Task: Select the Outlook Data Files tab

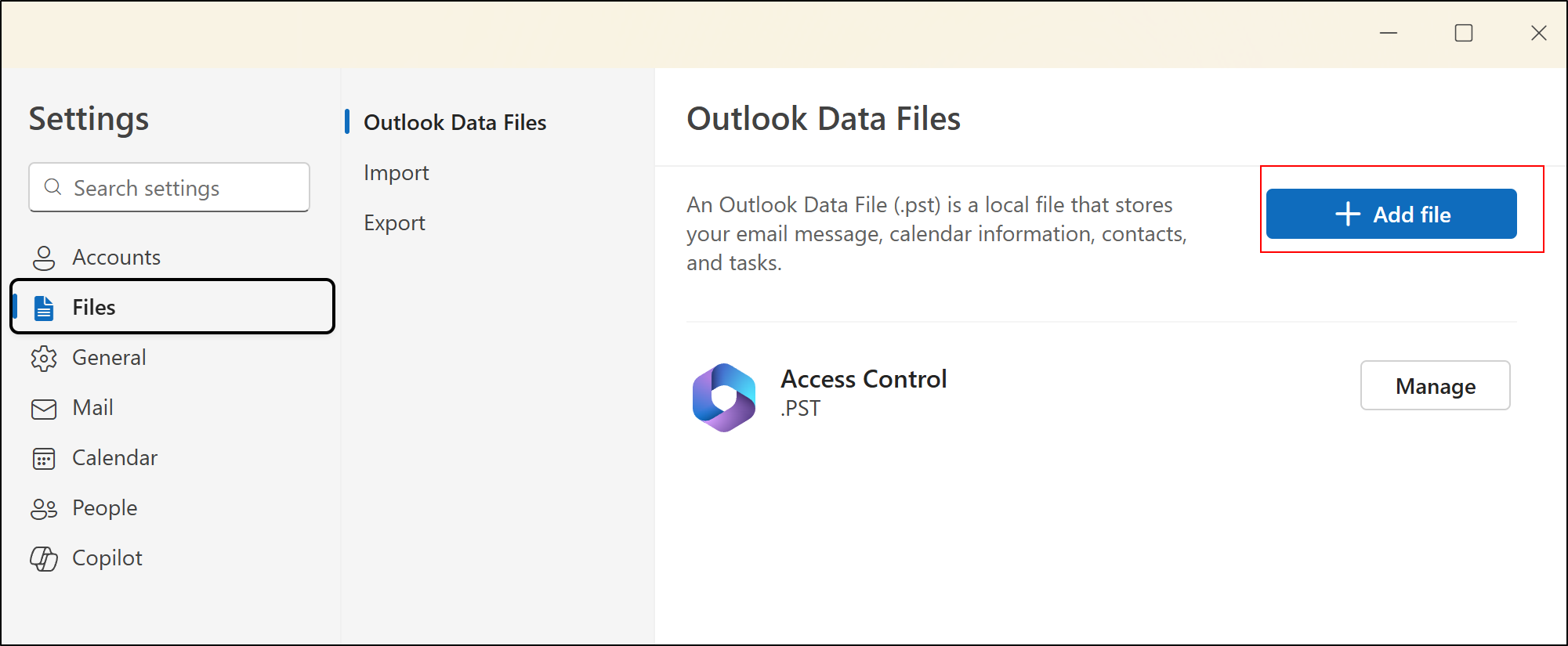Action: (x=454, y=123)
